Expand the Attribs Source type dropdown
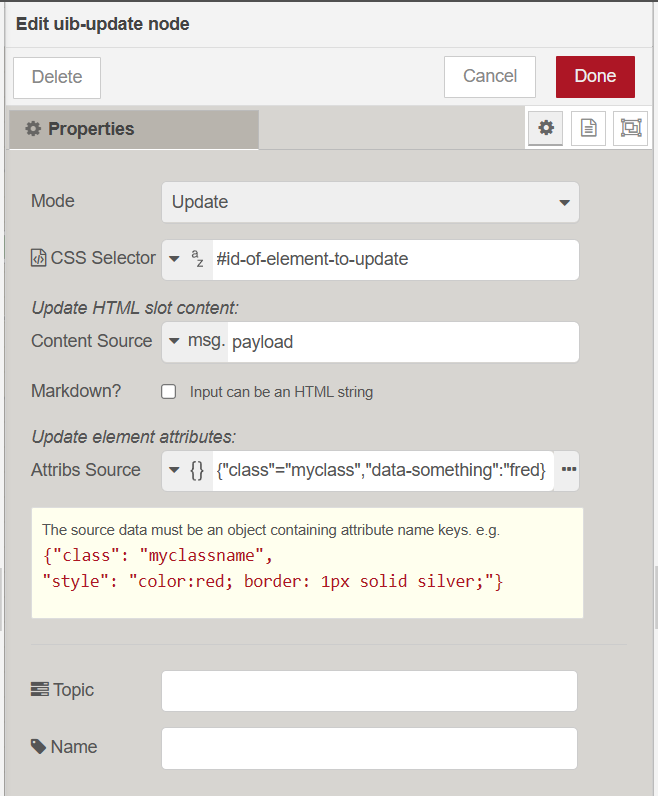The width and height of the screenshot is (658, 796). pos(174,470)
